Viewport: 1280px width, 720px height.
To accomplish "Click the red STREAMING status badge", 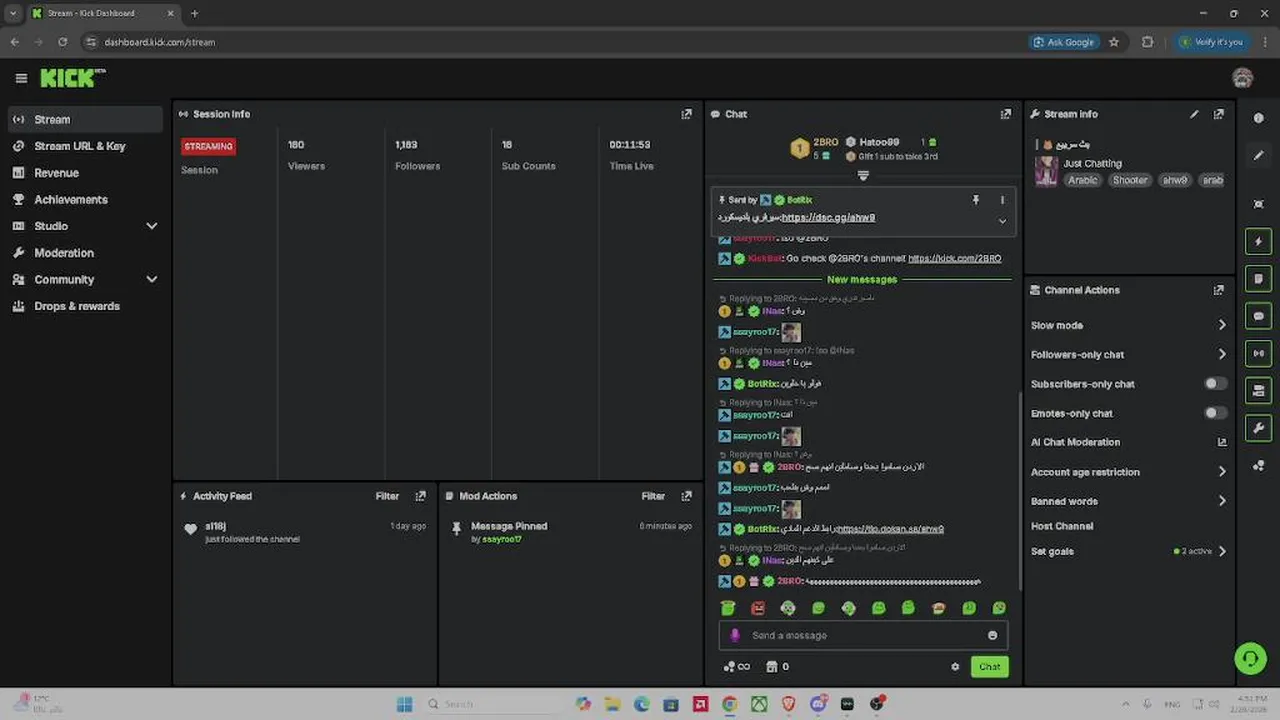I will pos(208,146).
